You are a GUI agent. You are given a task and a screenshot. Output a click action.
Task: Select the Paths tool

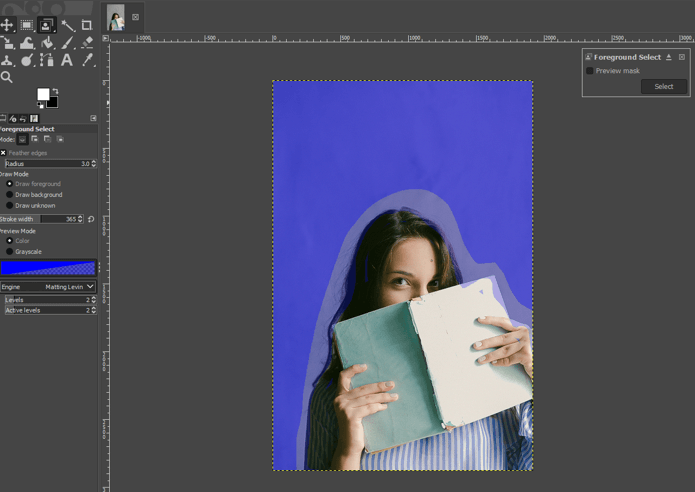pyautogui.click(x=47, y=60)
